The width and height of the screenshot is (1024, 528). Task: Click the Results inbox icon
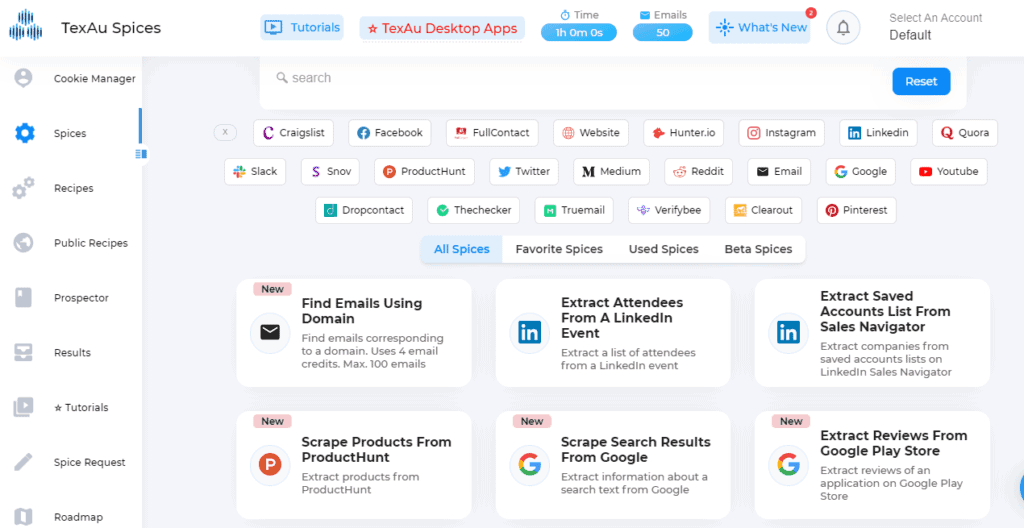[x=24, y=353]
